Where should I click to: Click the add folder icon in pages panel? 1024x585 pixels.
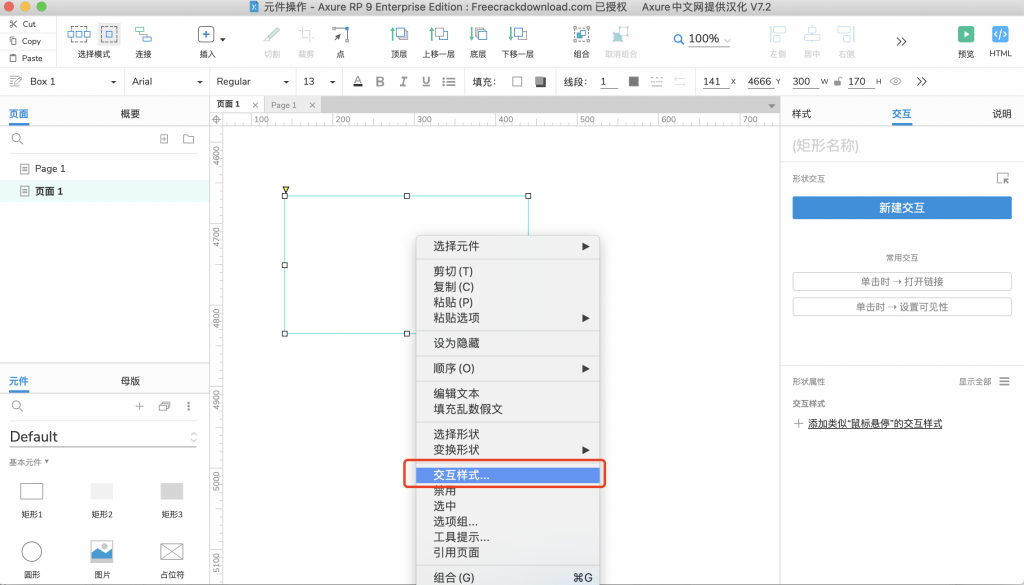click(188, 139)
